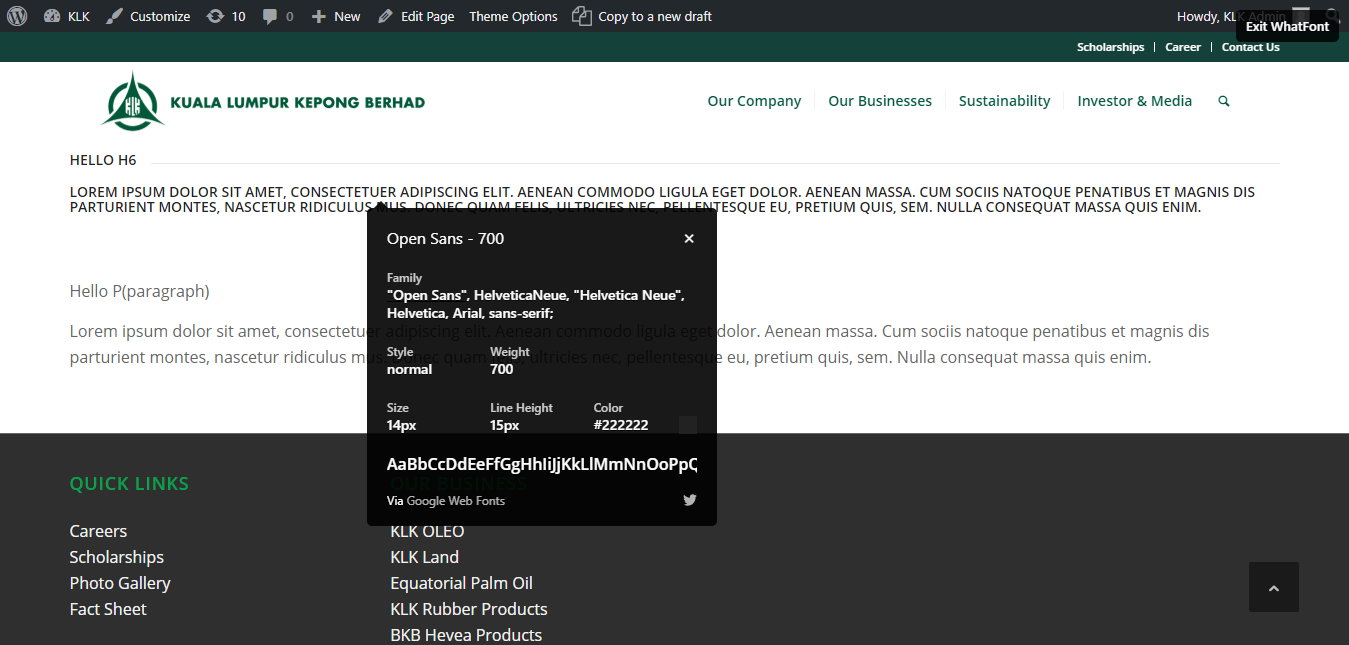Screen dimensions: 1349x645
Task: Open the Our Company menu
Action: click(x=754, y=101)
